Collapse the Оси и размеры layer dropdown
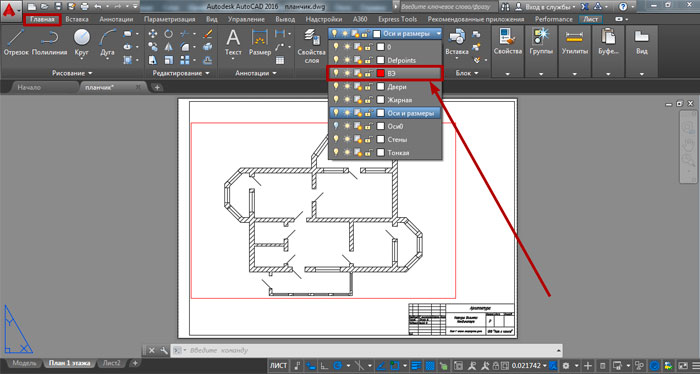Screen dimensions: 700x374 [438, 33]
